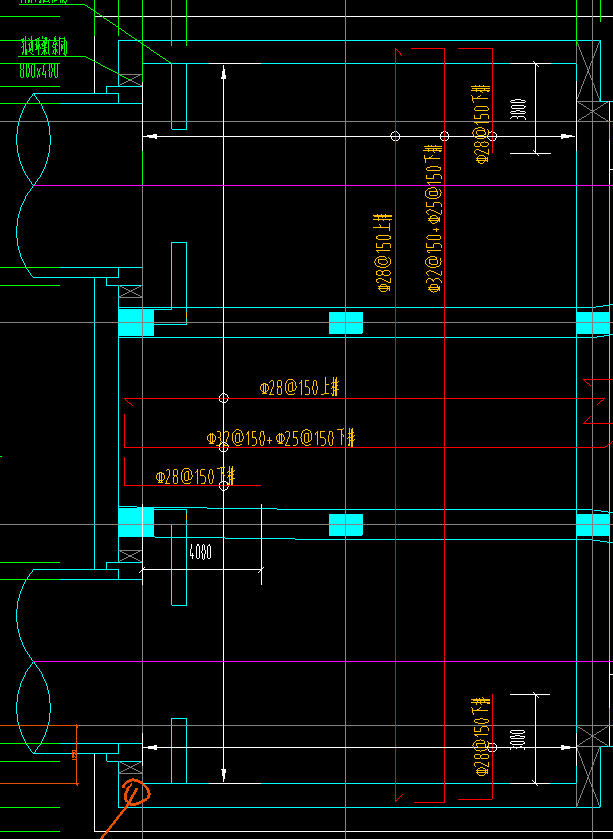Select the horizontal Φ28@150下排 label near the 4080 dimension
613x839 pixels.
point(195,476)
